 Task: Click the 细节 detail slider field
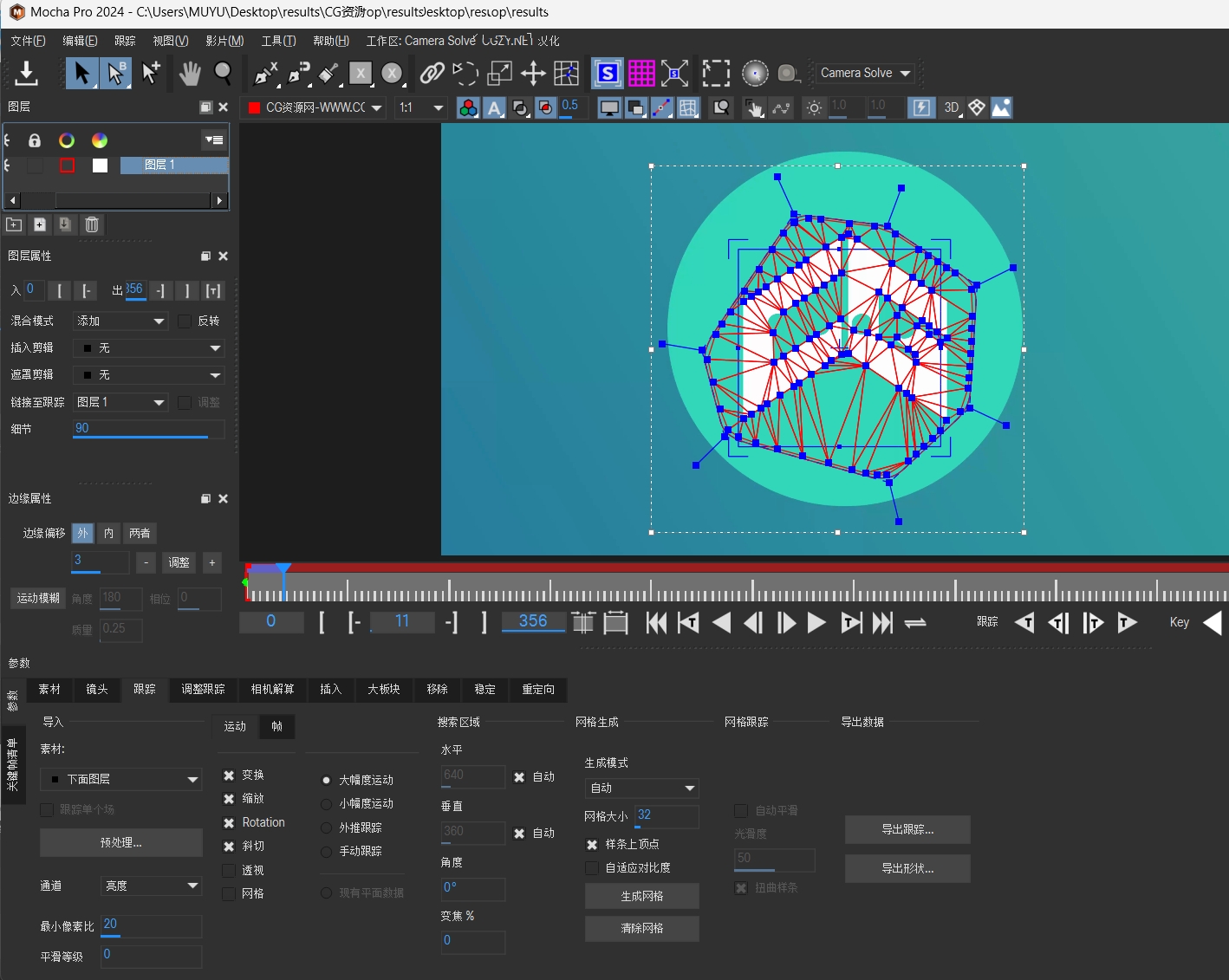pos(148,429)
